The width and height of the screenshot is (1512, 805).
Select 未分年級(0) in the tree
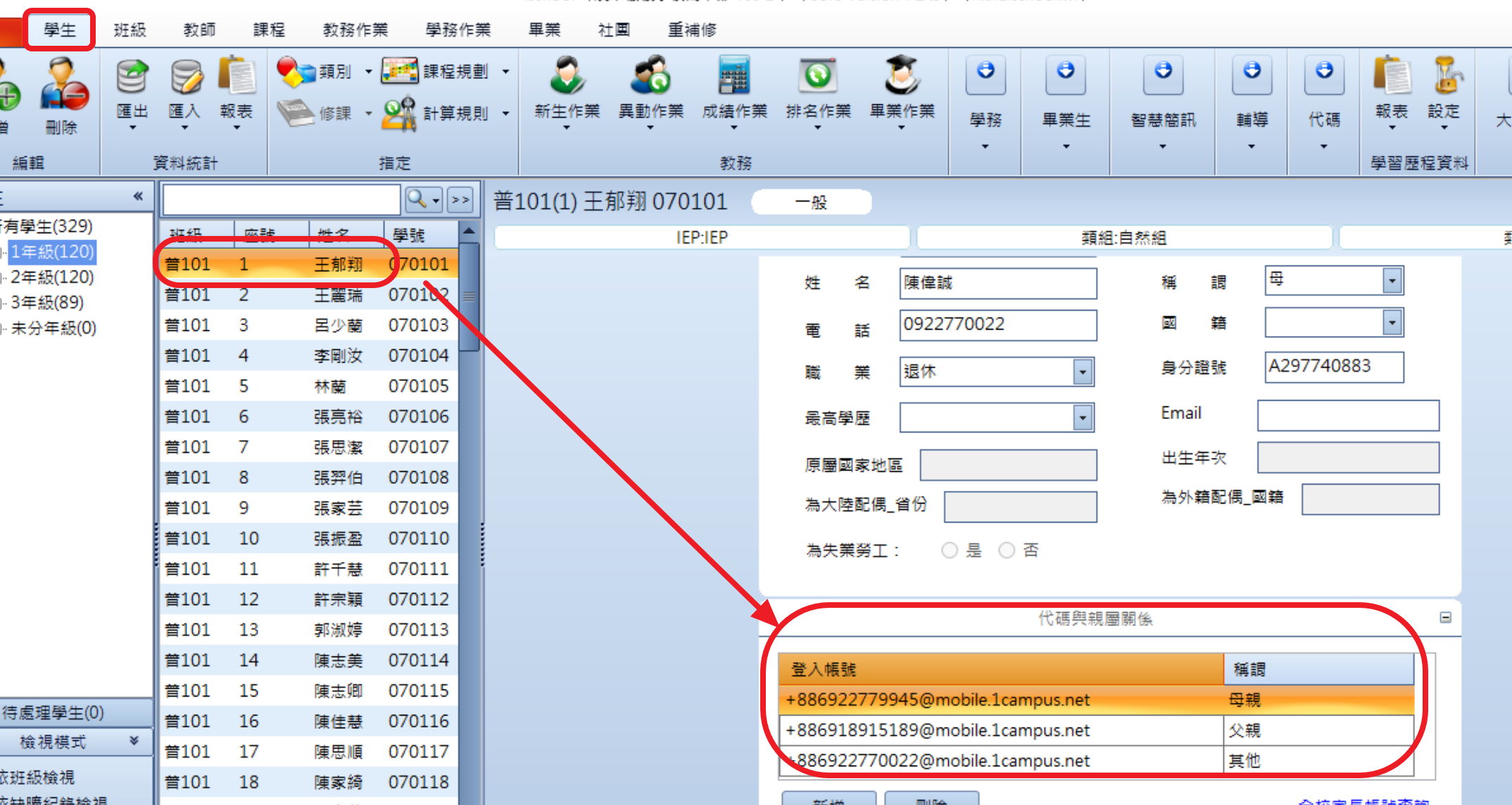(x=53, y=327)
